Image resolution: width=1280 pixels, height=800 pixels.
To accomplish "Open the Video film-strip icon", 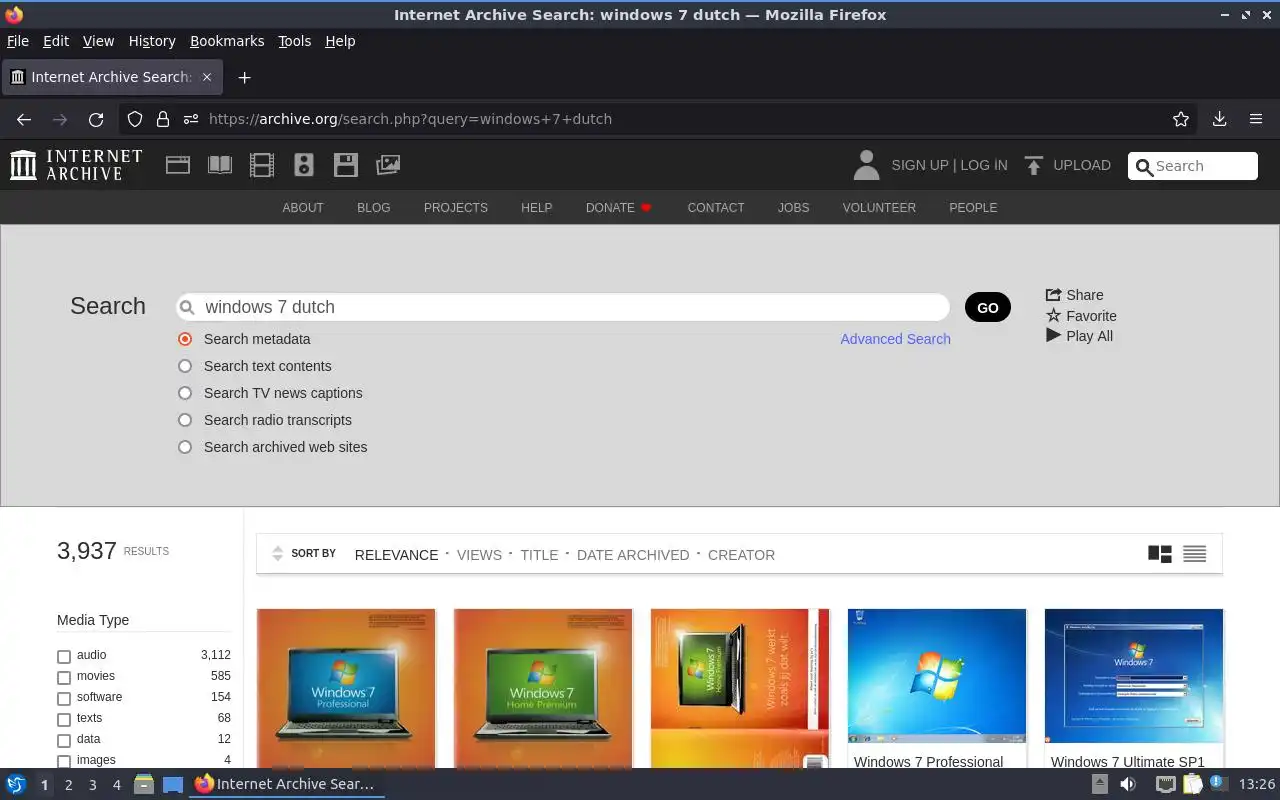I will (262, 165).
